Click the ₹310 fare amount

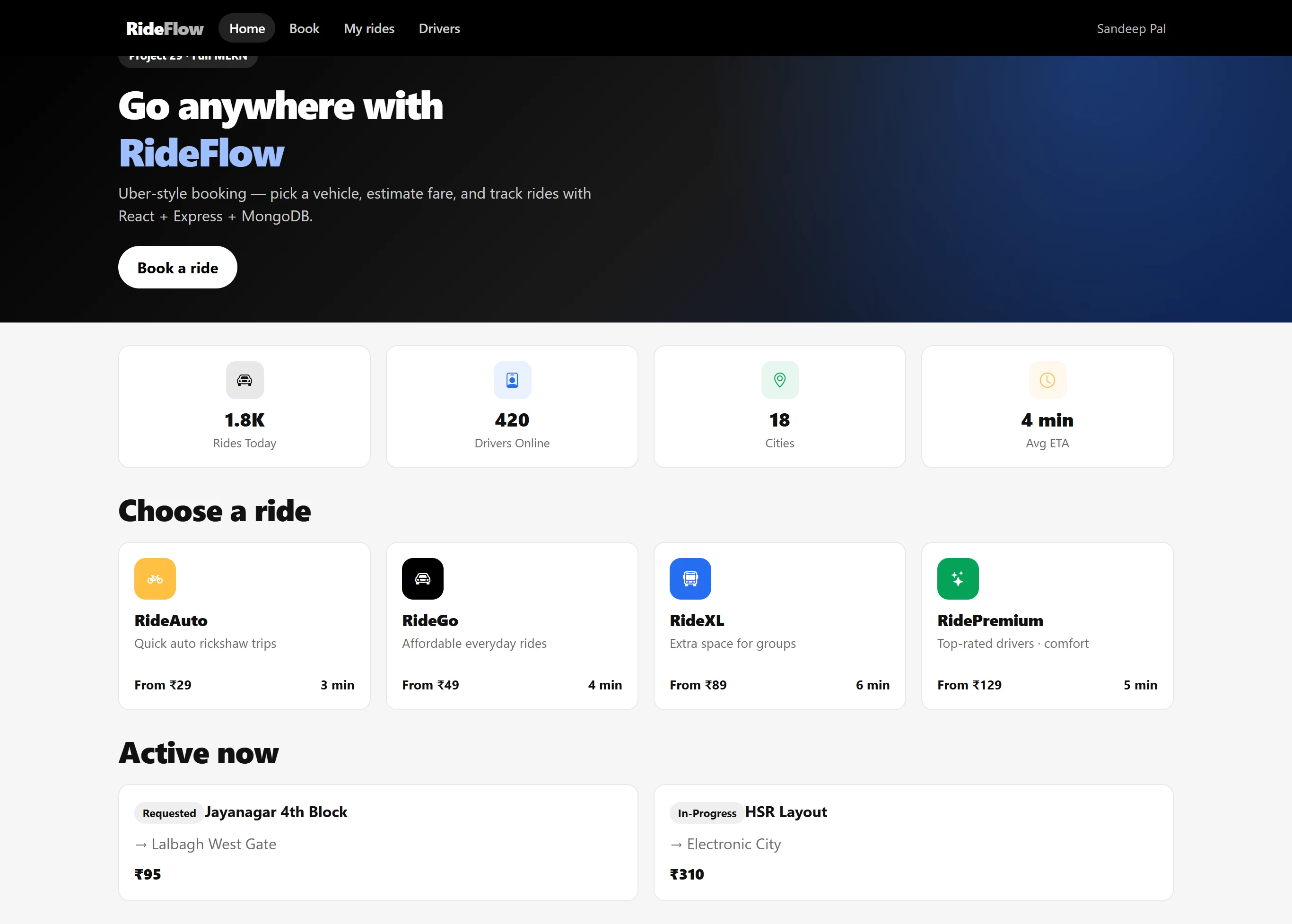tap(687, 874)
